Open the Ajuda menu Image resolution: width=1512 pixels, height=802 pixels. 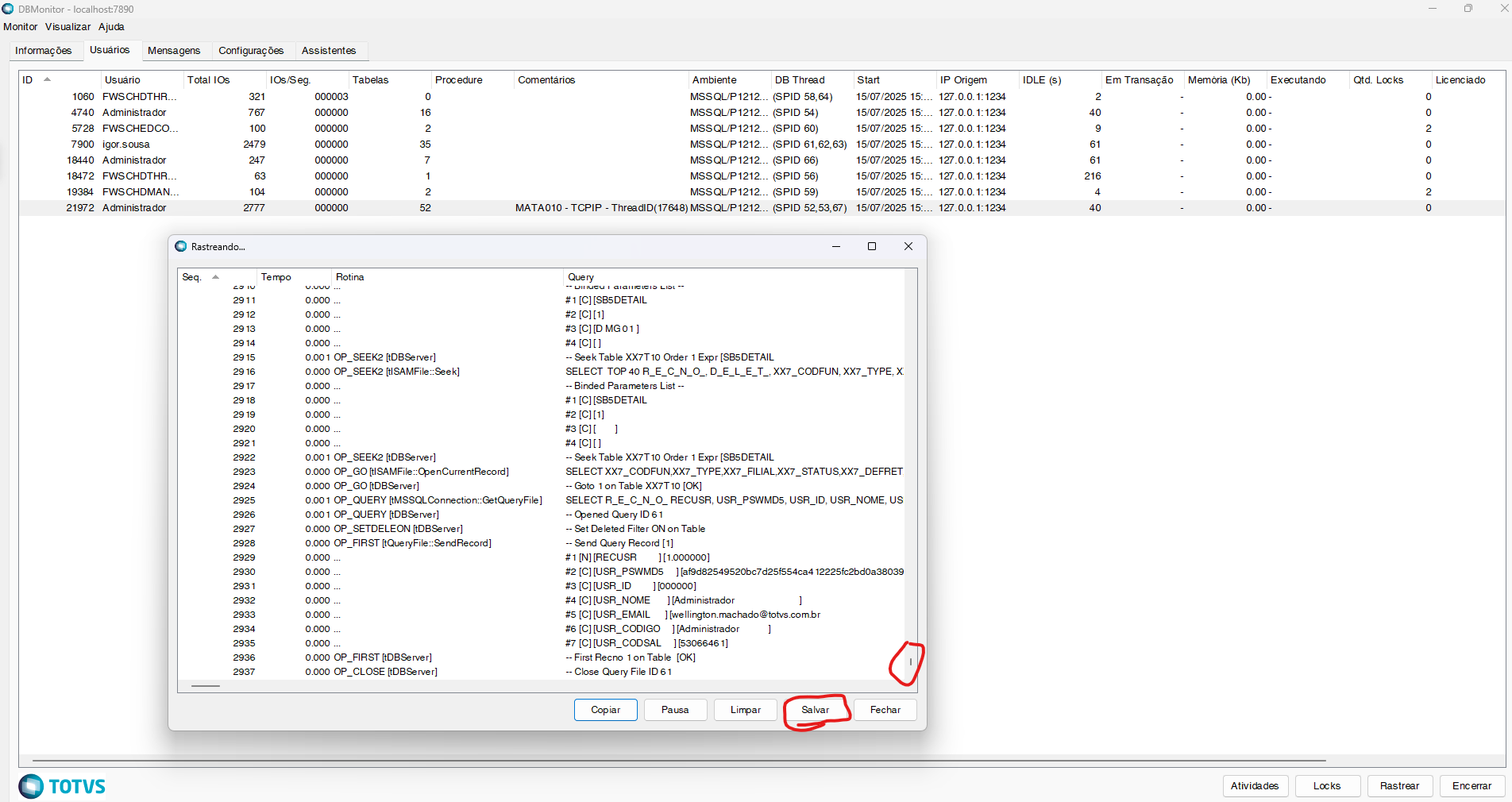111,26
